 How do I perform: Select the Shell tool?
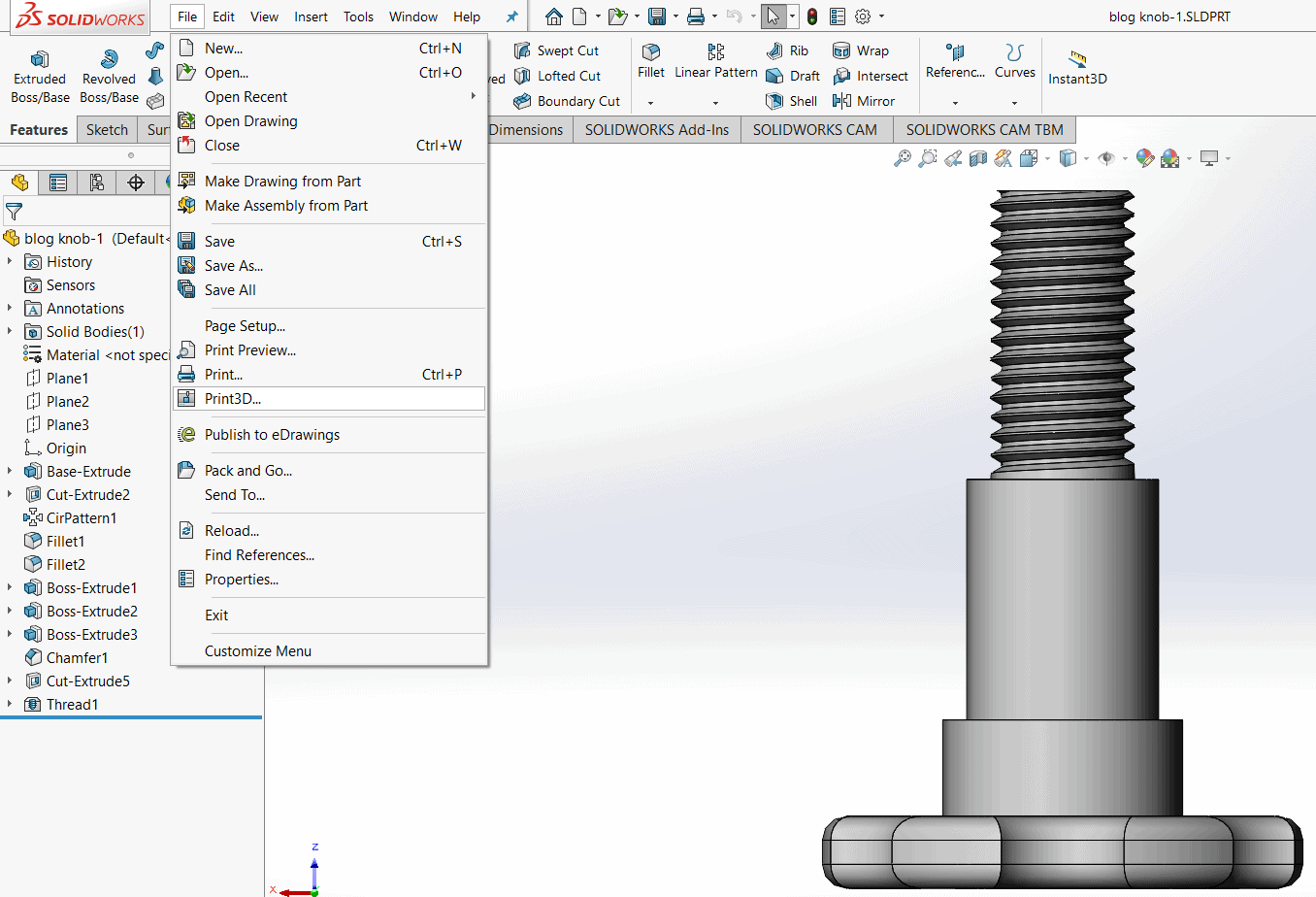click(x=792, y=101)
